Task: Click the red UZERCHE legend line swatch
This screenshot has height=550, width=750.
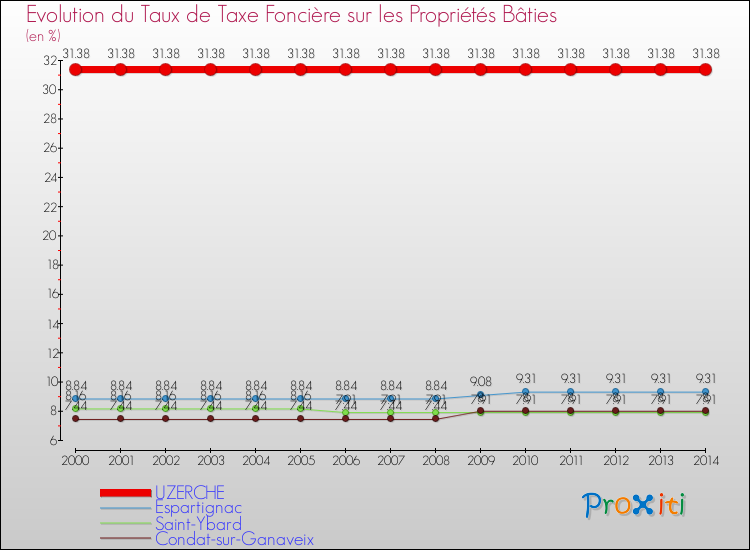Action: pyautogui.click(x=126, y=493)
